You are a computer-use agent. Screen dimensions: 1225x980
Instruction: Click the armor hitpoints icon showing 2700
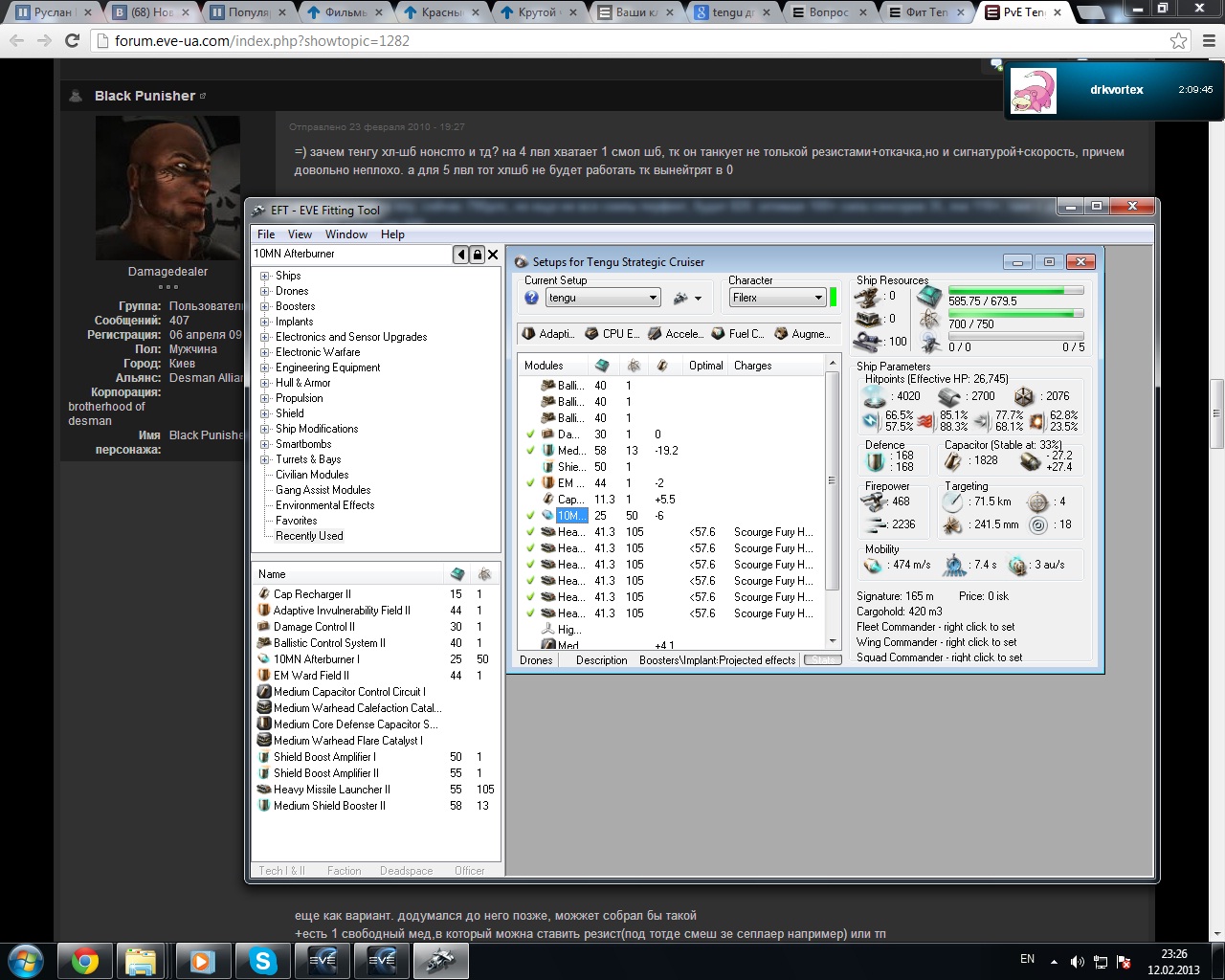(949, 396)
